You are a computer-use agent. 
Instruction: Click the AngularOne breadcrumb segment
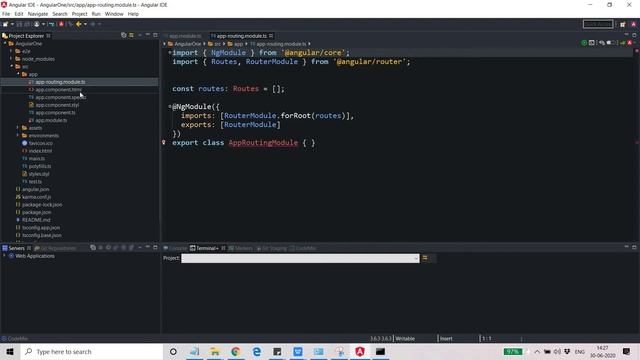[x=185, y=44]
